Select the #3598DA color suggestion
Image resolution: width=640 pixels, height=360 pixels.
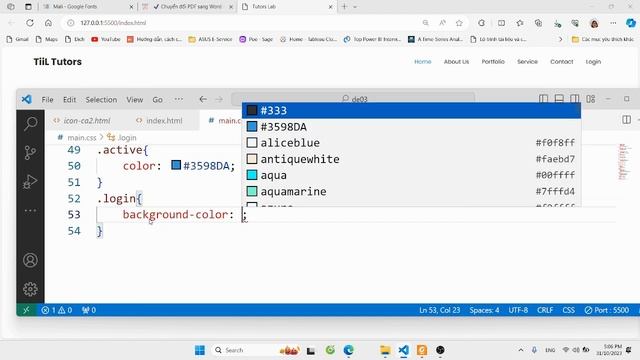click(411, 127)
